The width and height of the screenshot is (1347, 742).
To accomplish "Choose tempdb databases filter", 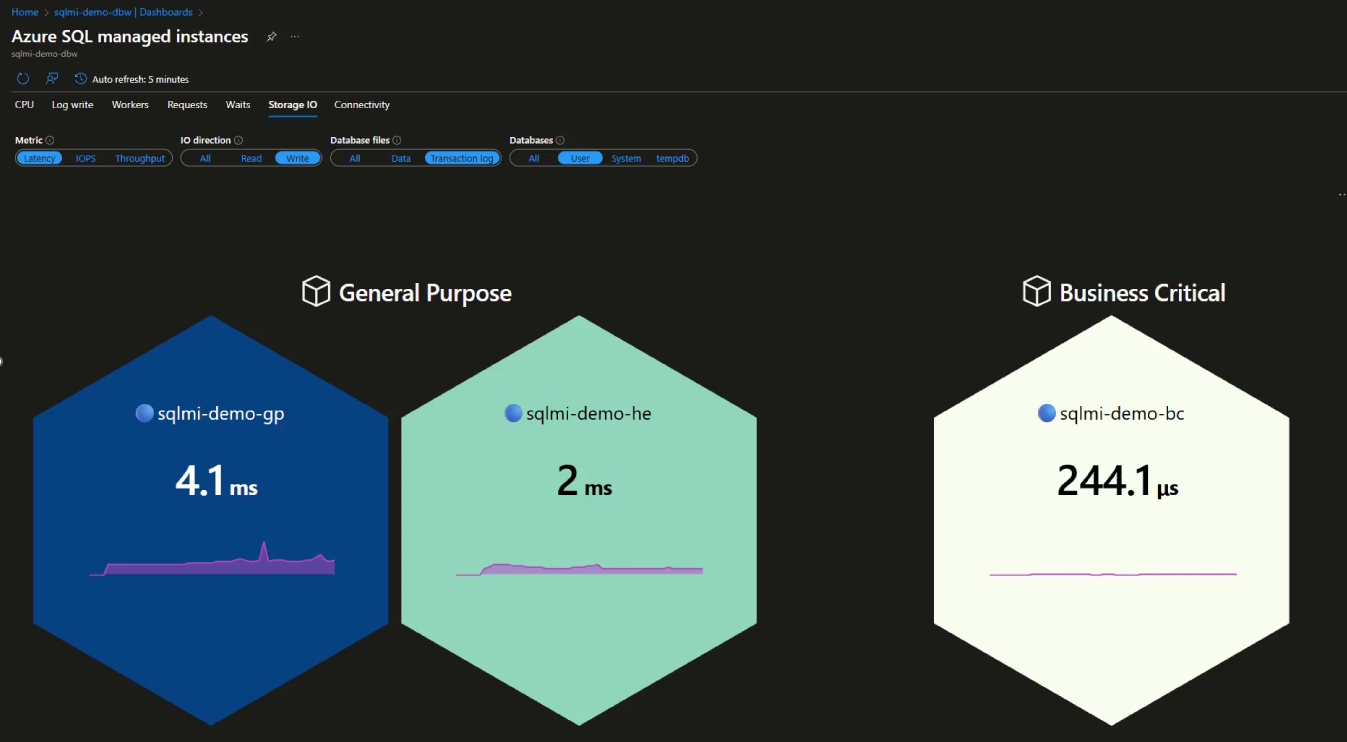I will click(x=673, y=158).
